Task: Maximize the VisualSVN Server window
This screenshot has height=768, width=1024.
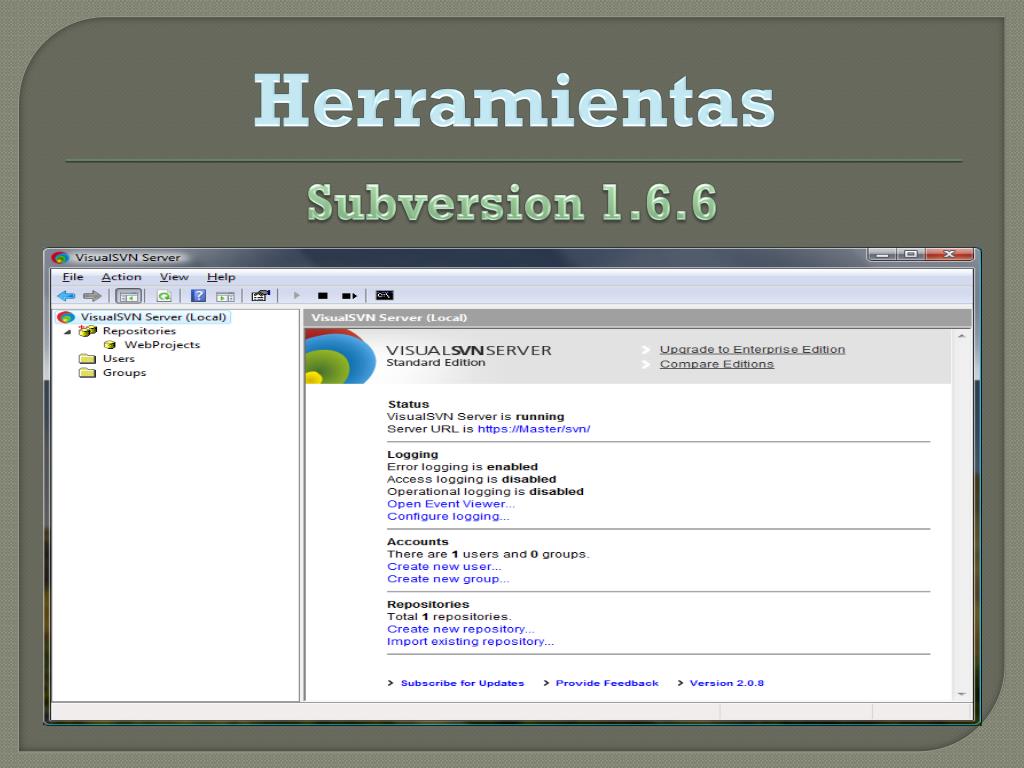Action: point(911,254)
